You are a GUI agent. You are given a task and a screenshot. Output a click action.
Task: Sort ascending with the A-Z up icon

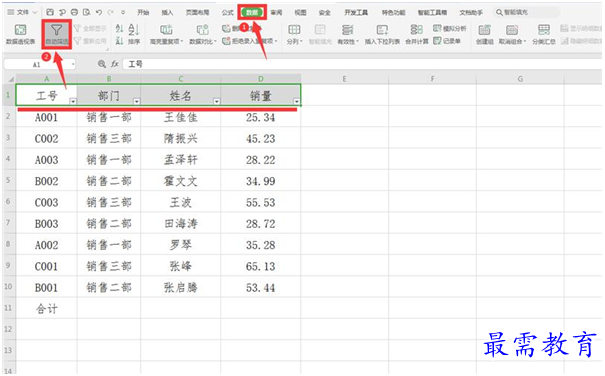120,29
